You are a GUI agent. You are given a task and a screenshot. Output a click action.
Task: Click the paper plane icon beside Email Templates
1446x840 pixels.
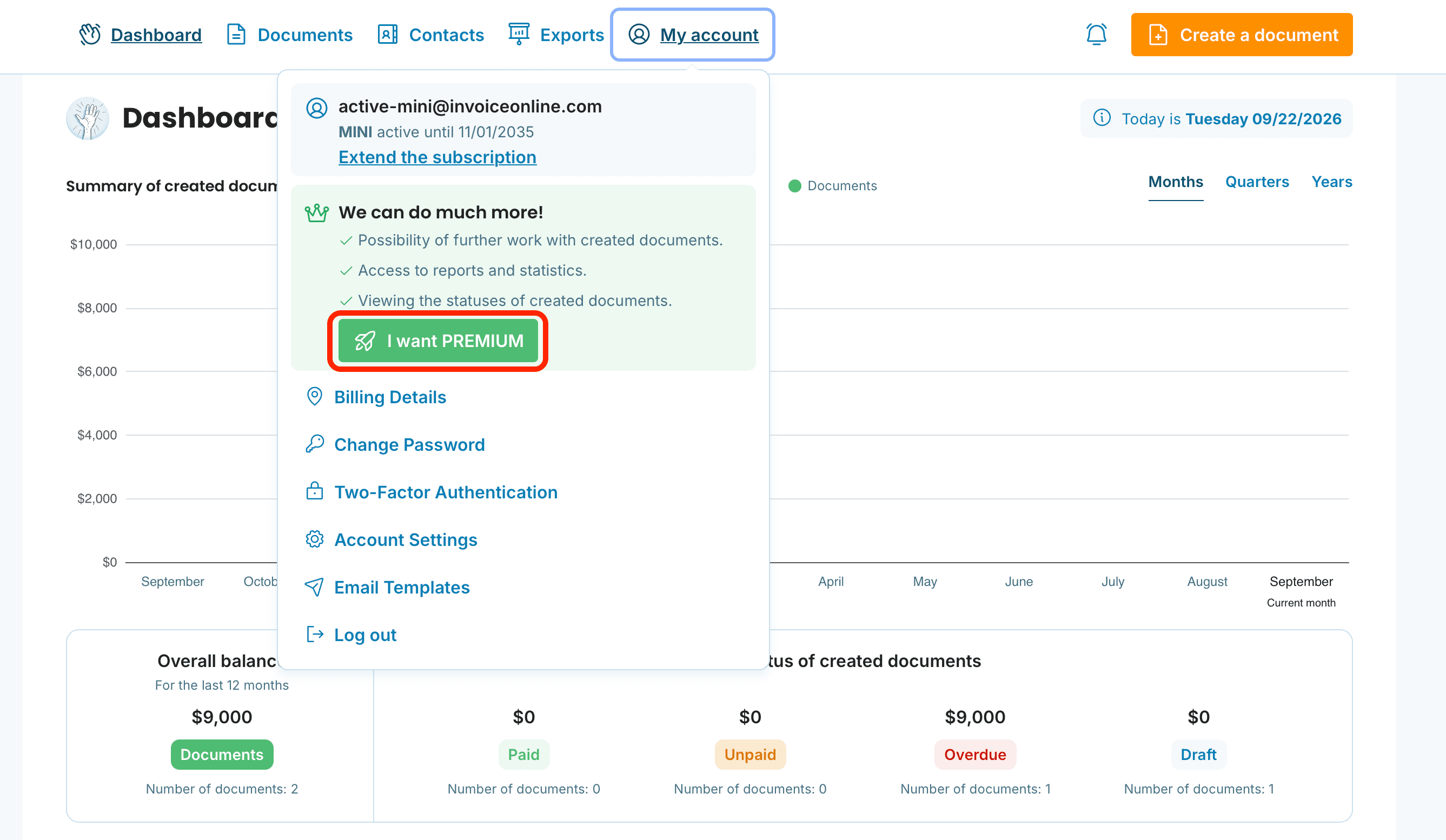(x=314, y=586)
